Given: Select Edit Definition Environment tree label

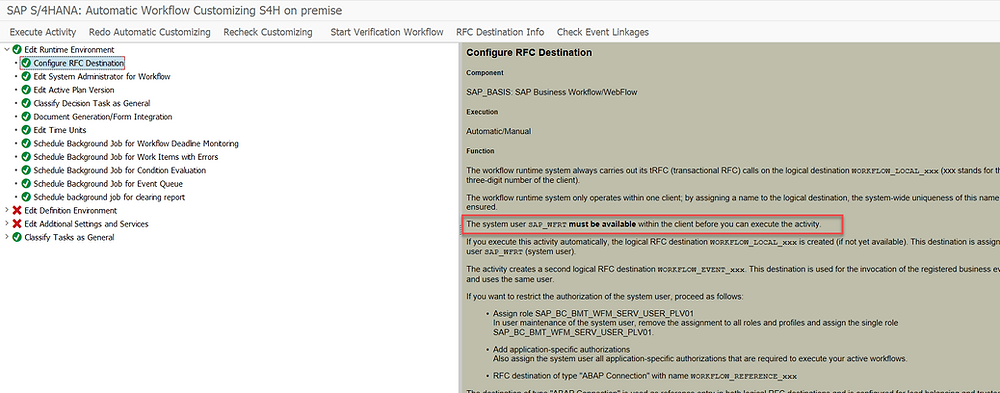Looking at the screenshot, I should point(71,210).
